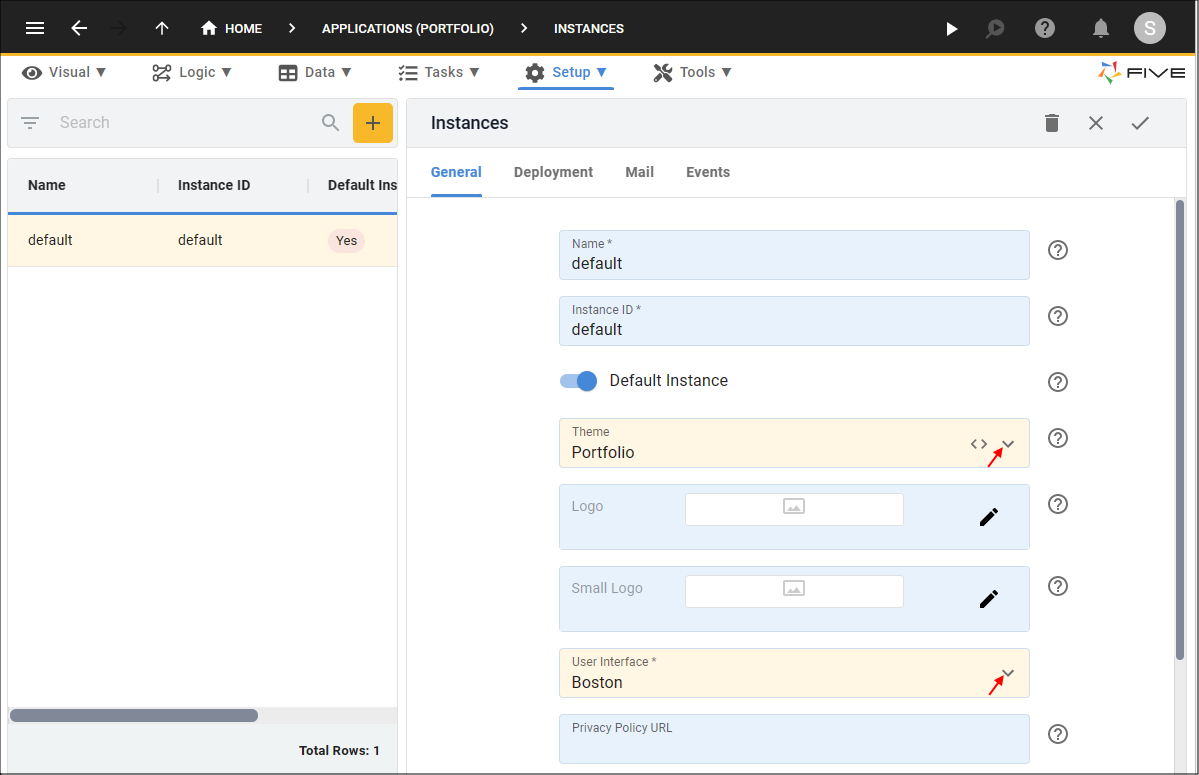Cancel editing with X icon
This screenshot has height=775, width=1199.
[1096, 123]
